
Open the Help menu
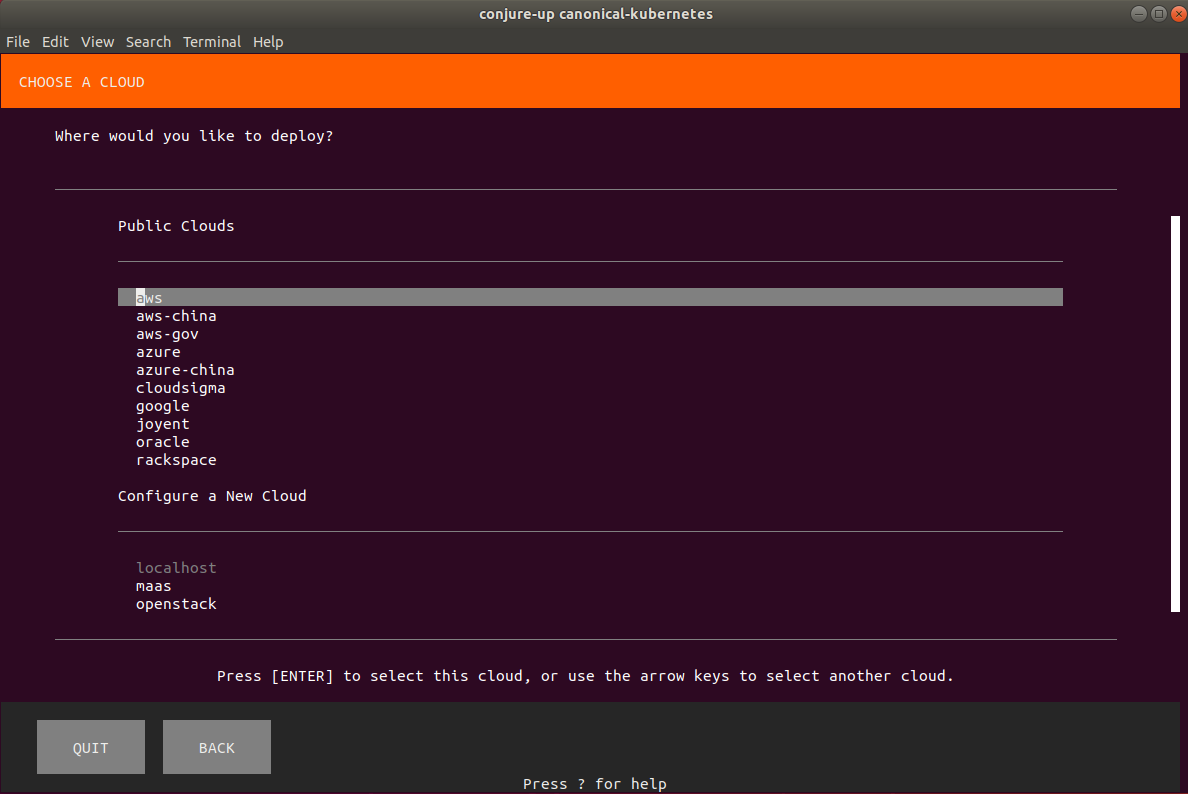(268, 42)
